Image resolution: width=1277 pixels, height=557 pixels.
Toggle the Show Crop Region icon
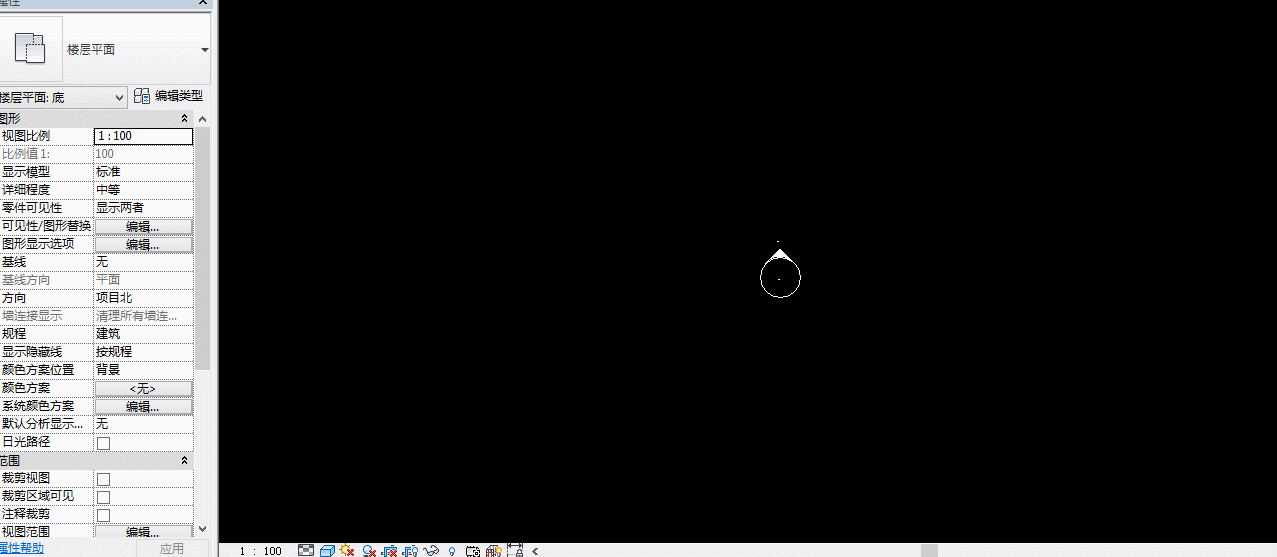[410, 551]
